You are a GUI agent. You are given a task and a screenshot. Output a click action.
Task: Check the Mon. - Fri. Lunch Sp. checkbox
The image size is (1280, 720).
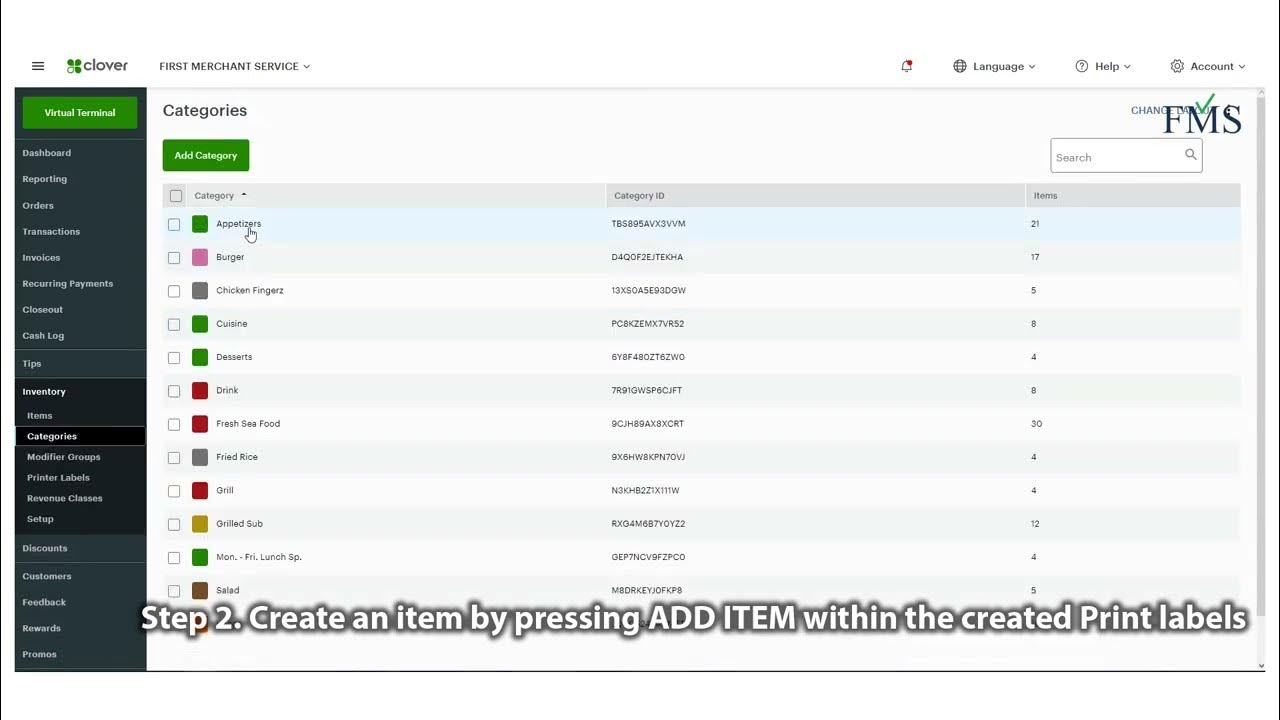[174, 558]
